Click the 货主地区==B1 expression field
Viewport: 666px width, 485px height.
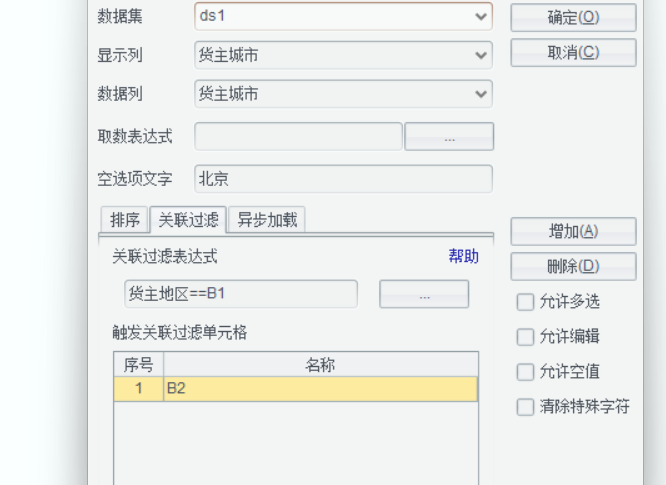tap(239, 295)
